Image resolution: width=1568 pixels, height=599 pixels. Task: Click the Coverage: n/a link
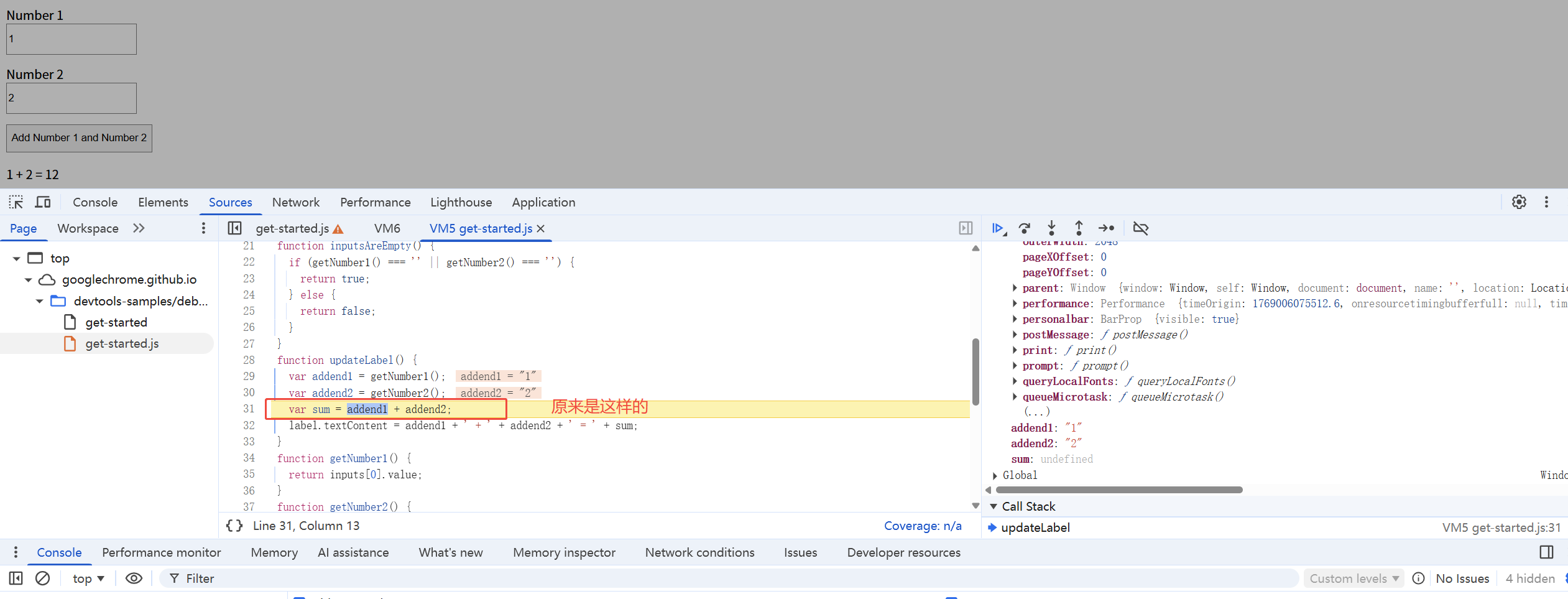pyautogui.click(x=923, y=526)
